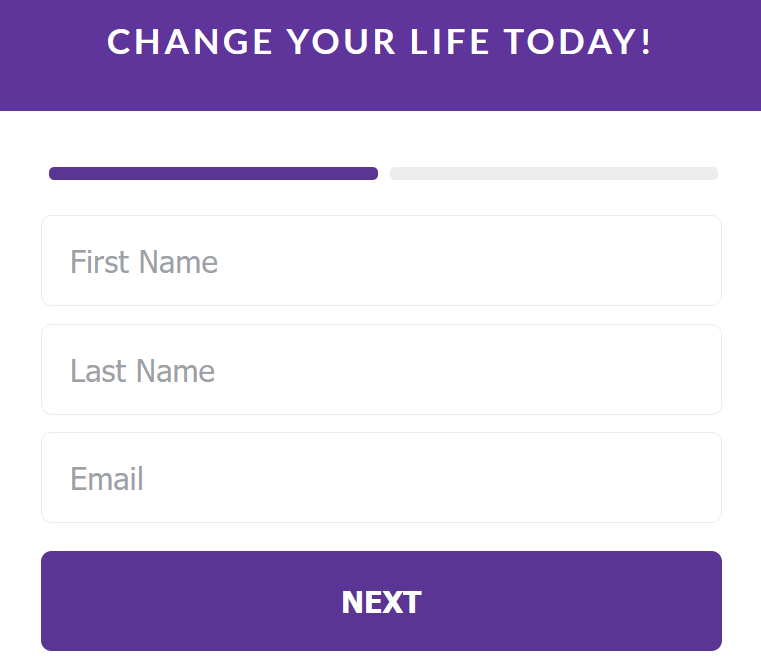Click the filled purple progress segment

[x=213, y=174]
